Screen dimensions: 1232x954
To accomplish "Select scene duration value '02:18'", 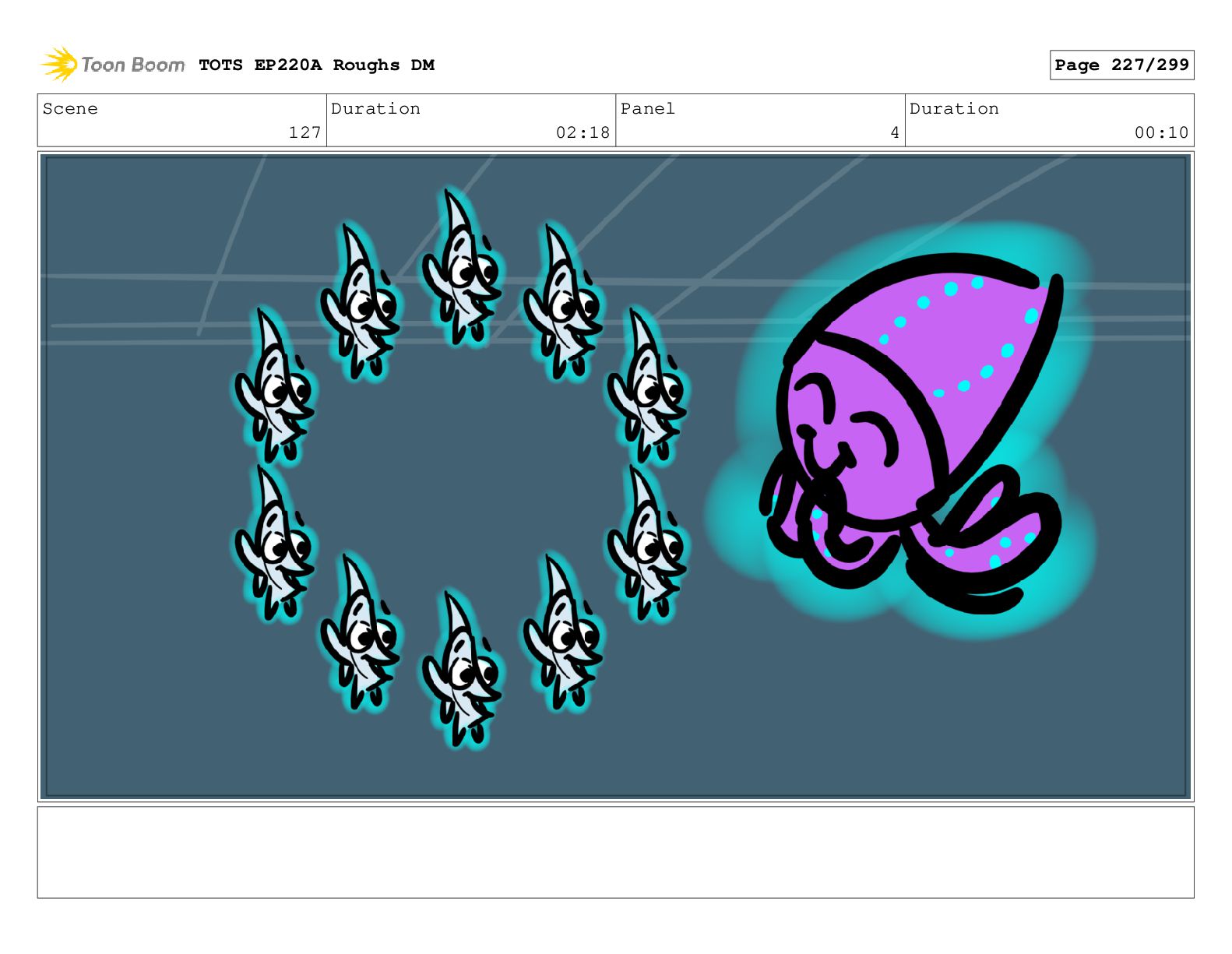I will pos(583,132).
